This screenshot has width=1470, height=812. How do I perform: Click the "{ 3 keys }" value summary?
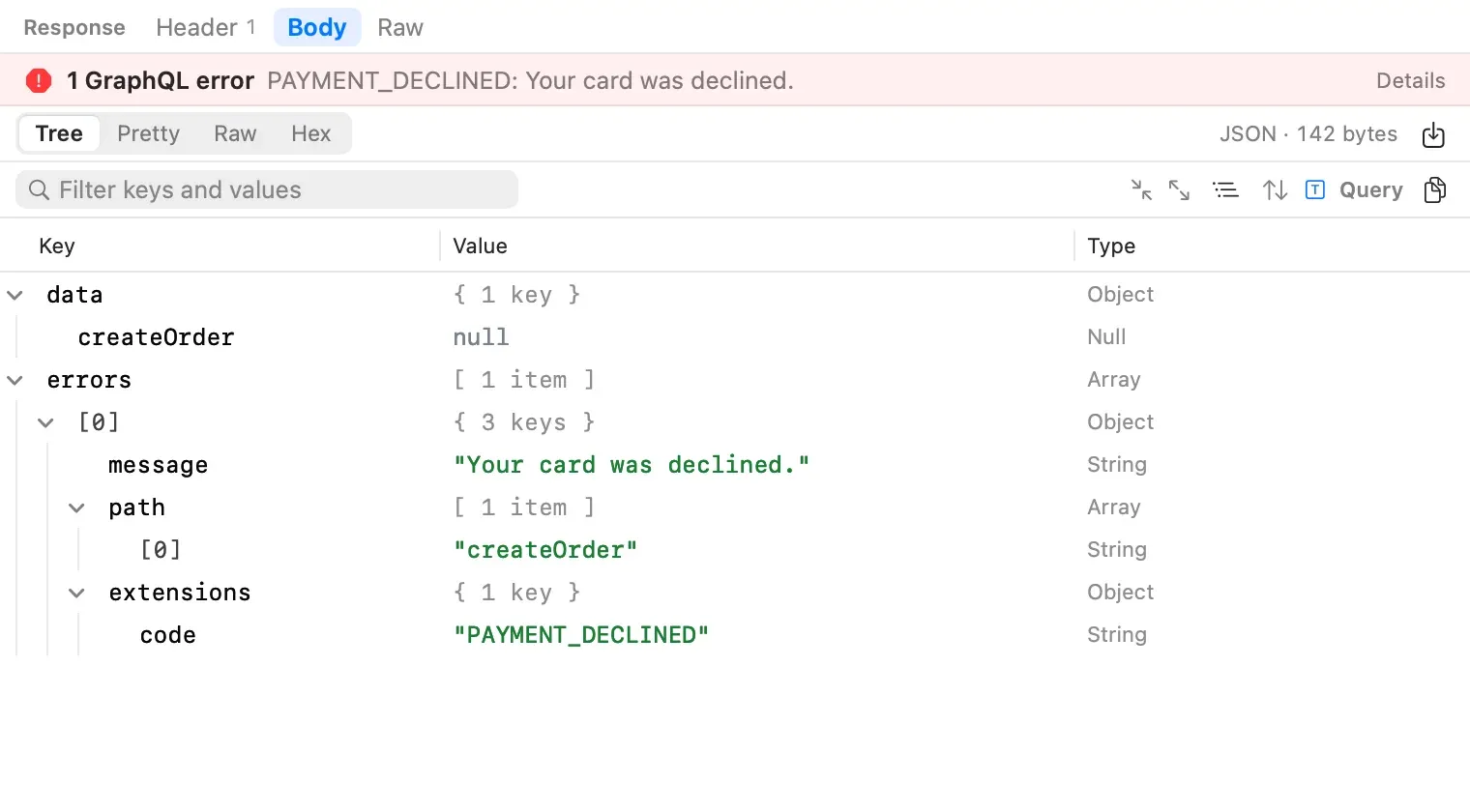[524, 422]
